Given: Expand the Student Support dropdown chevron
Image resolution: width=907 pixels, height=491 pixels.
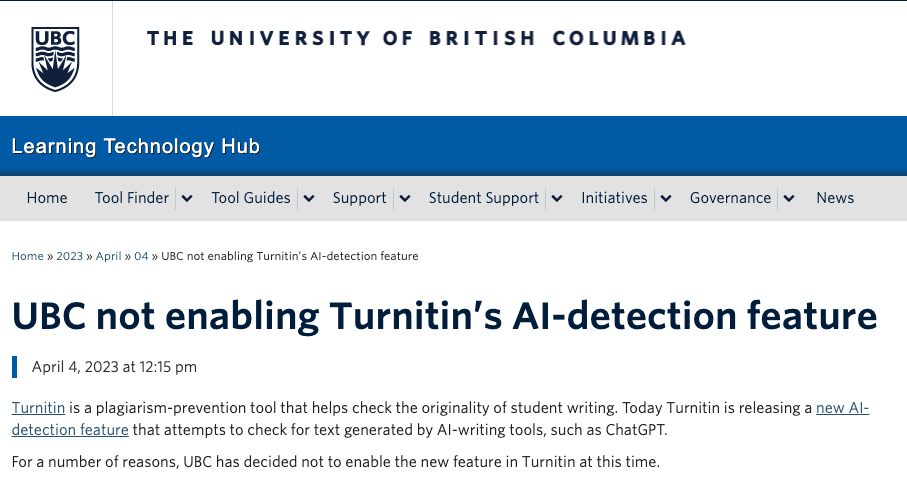Looking at the screenshot, I should click(557, 198).
